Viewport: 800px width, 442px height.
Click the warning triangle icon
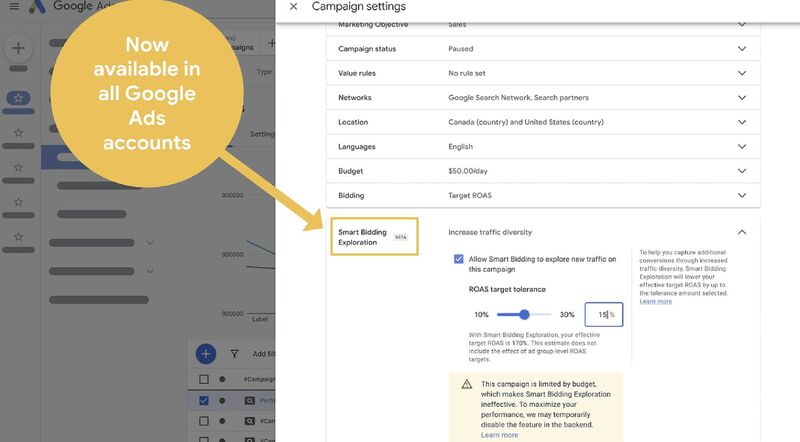pyautogui.click(x=467, y=384)
